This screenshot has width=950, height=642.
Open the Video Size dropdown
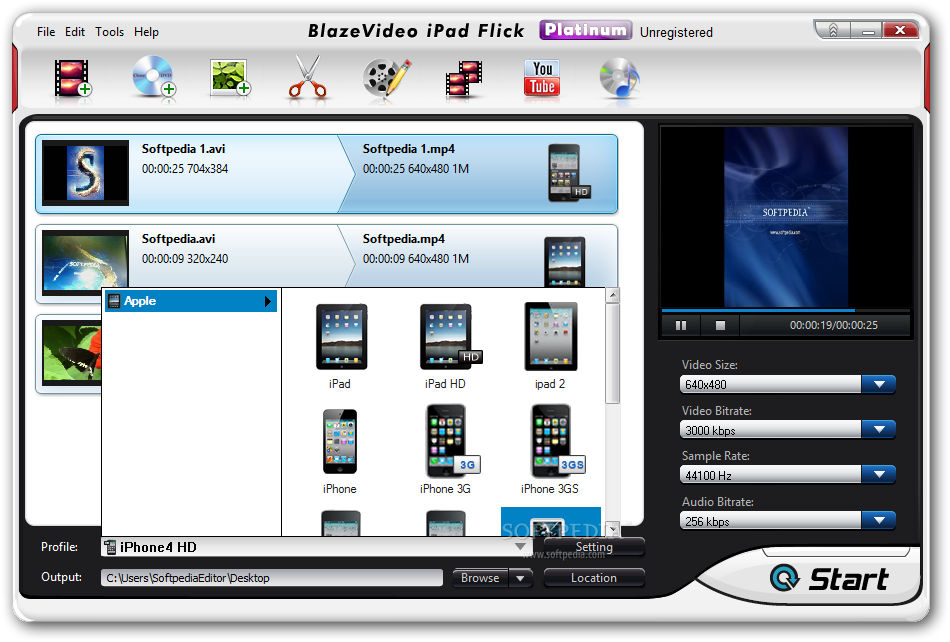tap(879, 384)
